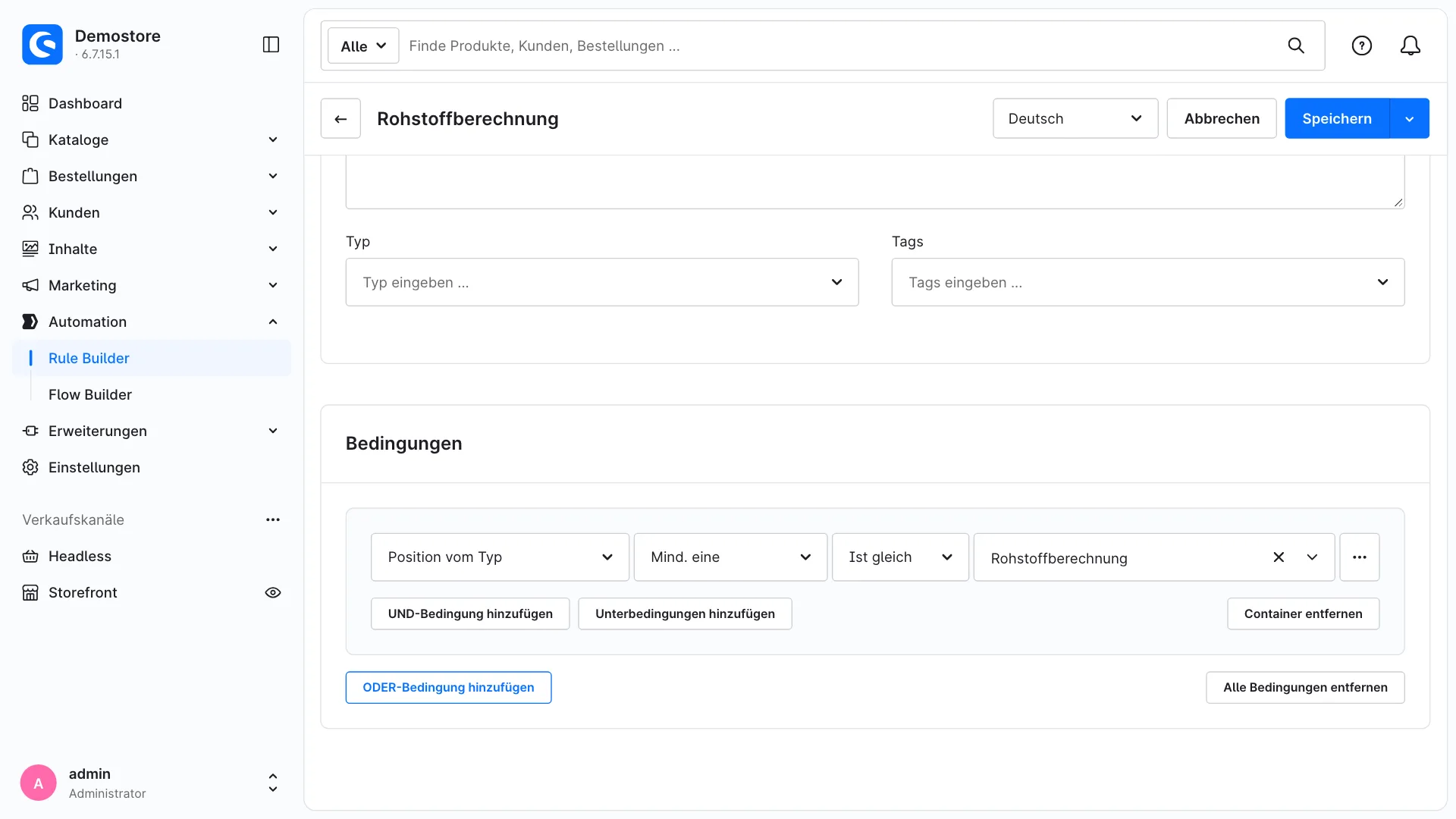Collapse the sidebar with the panel icon

pyautogui.click(x=271, y=45)
